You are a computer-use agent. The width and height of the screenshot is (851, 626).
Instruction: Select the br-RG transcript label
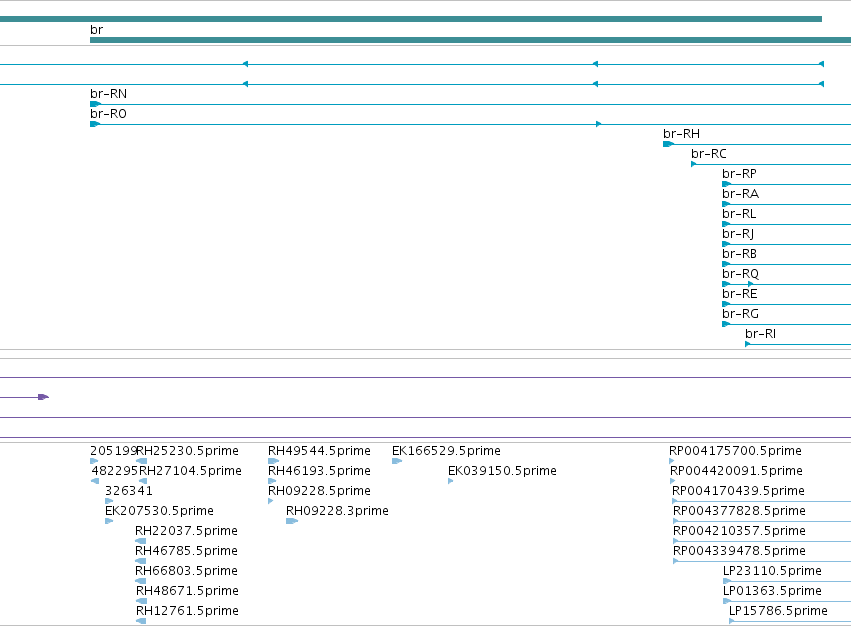(740, 314)
